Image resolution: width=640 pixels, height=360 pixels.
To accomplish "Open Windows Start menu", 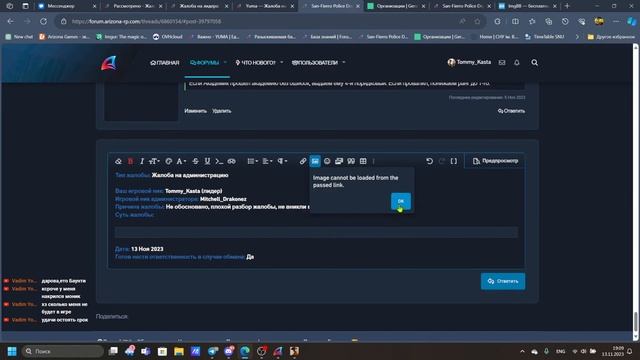I will pos(12,351).
